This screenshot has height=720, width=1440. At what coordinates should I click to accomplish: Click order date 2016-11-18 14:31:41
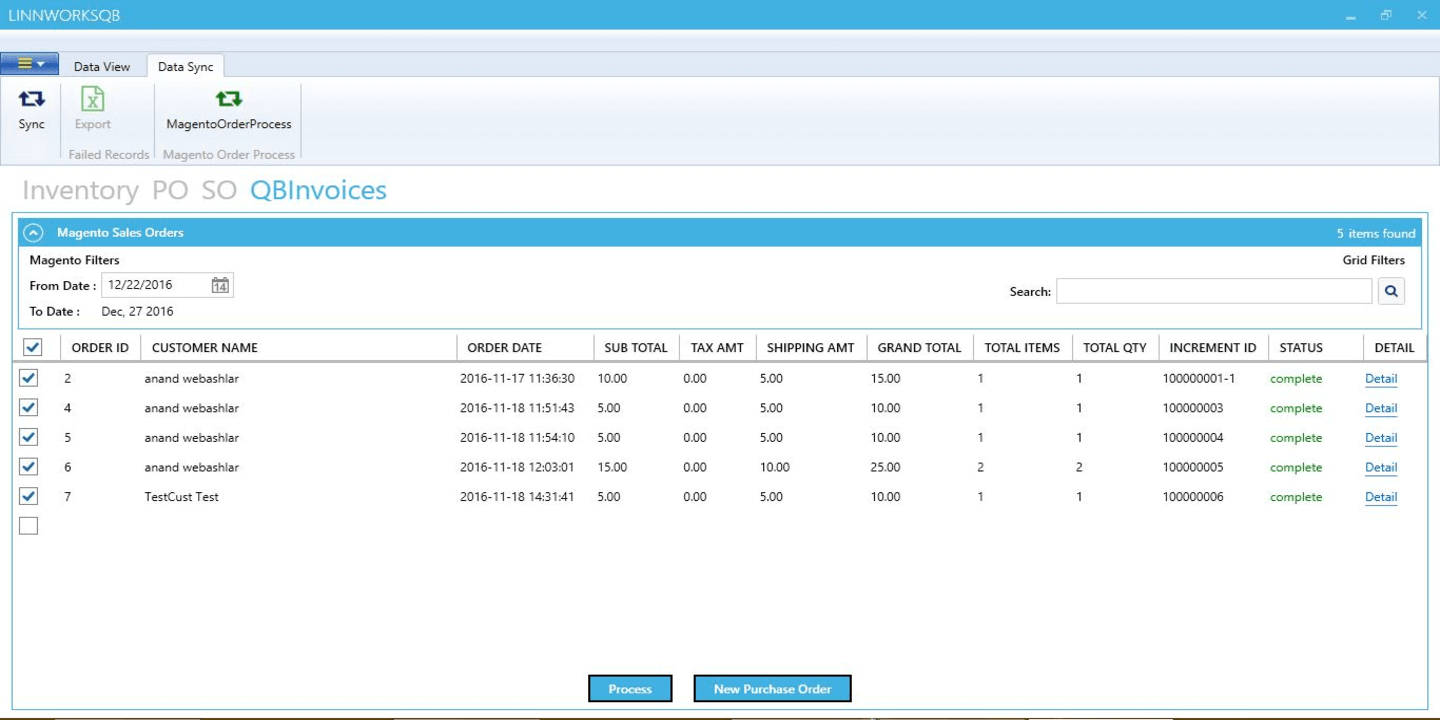pyautogui.click(x=517, y=497)
